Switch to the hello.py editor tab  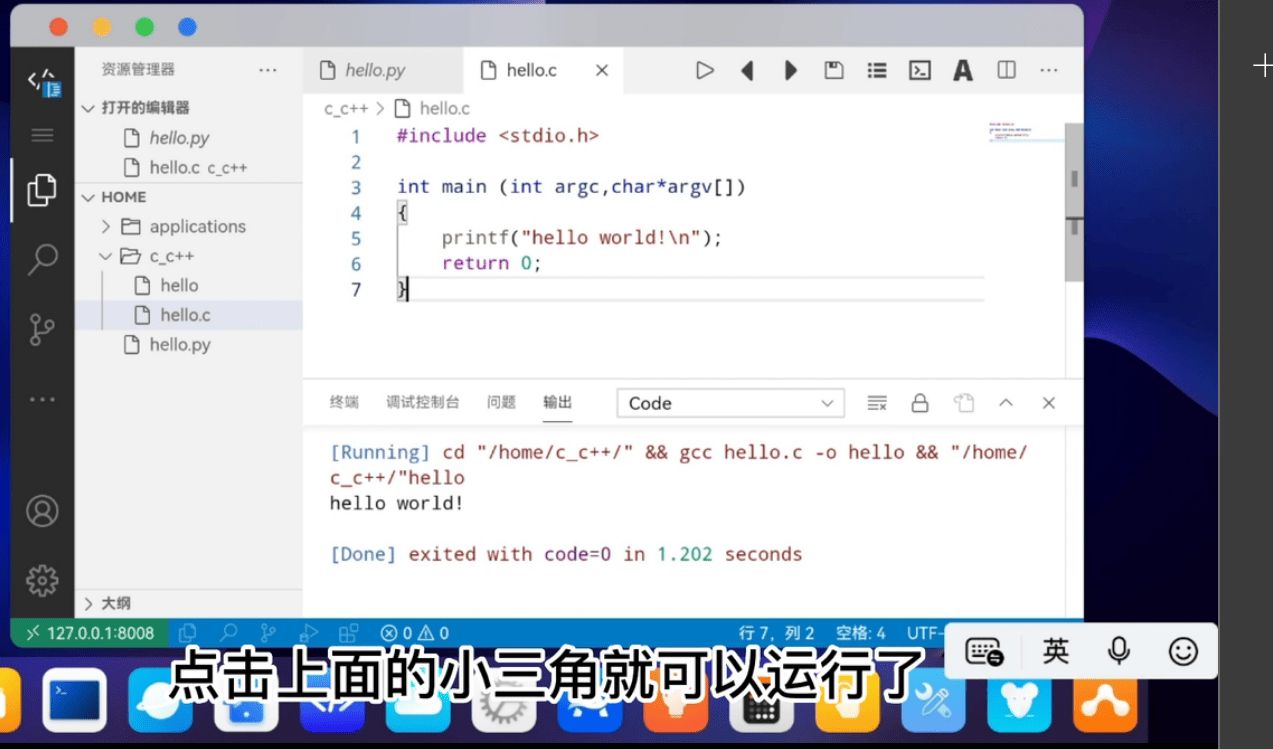click(375, 70)
